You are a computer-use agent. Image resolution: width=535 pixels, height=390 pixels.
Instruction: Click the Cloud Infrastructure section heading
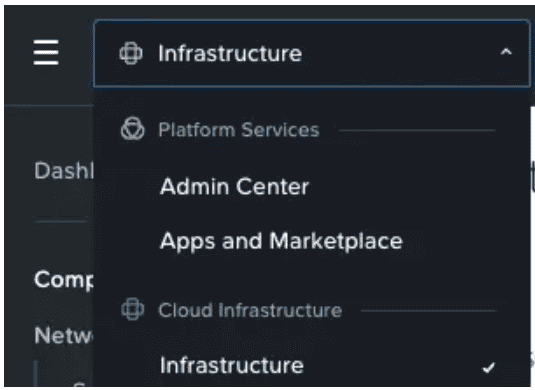[250, 310]
